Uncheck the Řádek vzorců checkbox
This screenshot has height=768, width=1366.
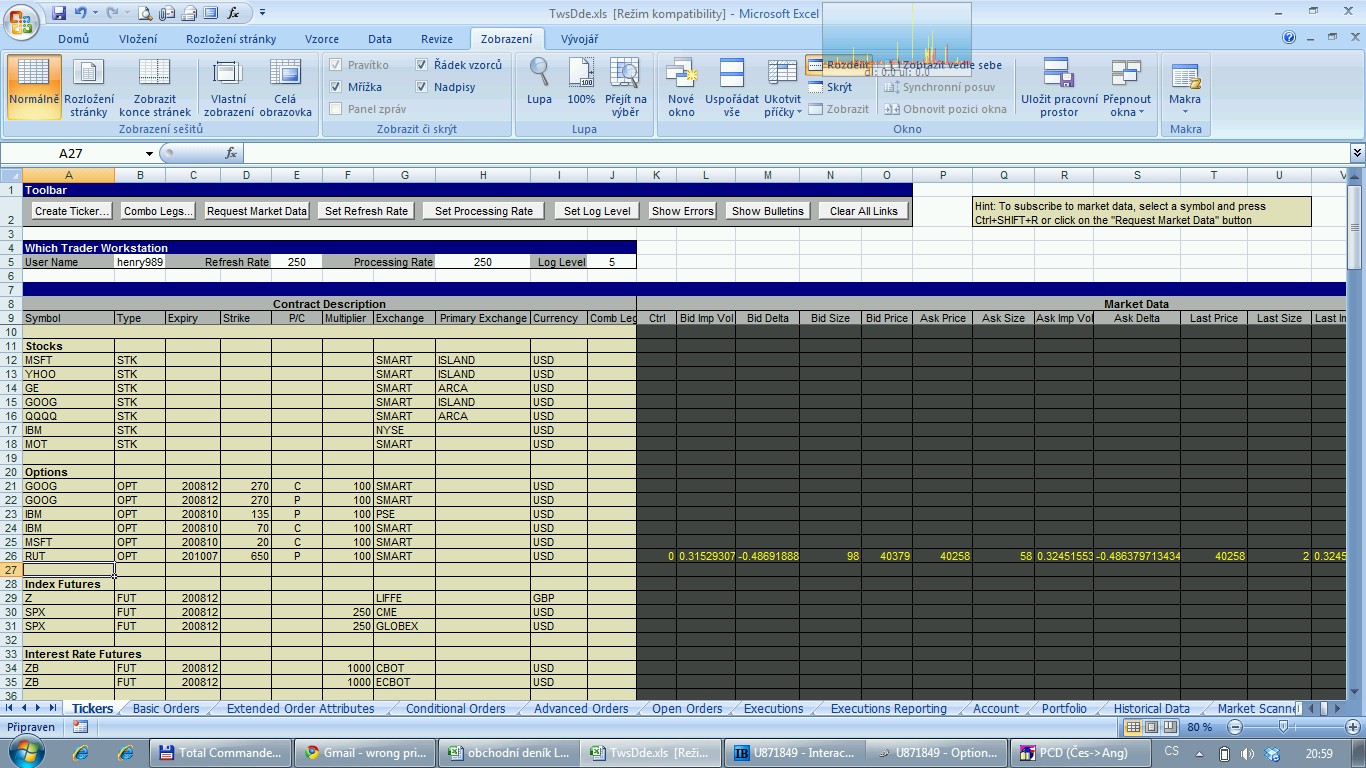[x=422, y=65]
